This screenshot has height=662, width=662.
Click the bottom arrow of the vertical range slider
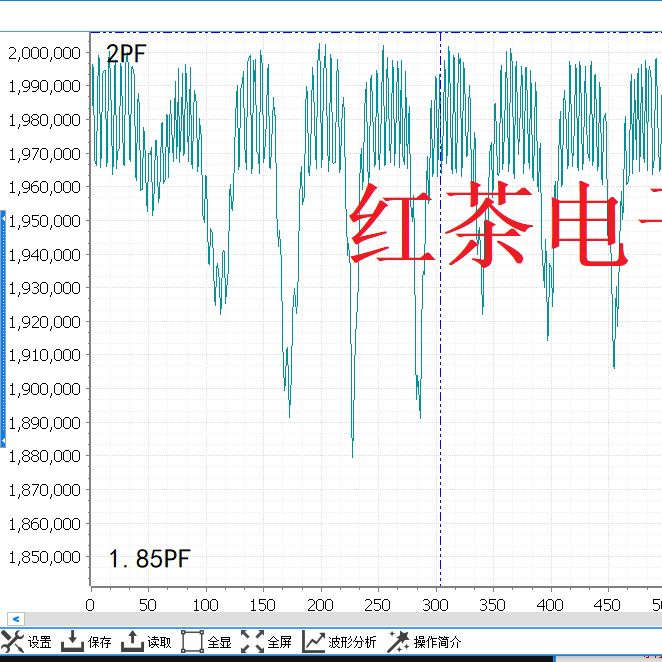point(3,441)
